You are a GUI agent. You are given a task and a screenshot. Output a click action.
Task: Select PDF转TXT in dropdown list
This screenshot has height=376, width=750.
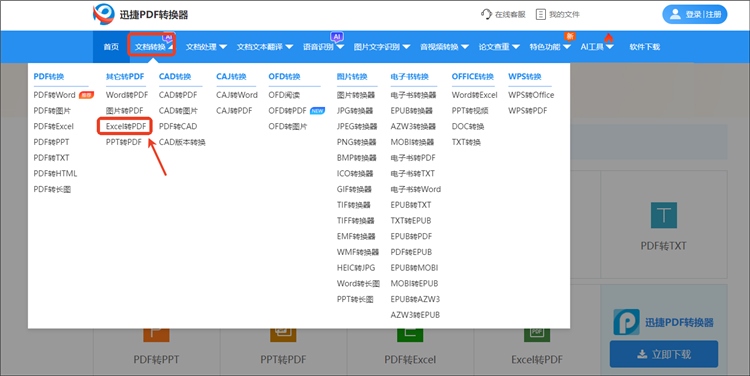(51, 158)
